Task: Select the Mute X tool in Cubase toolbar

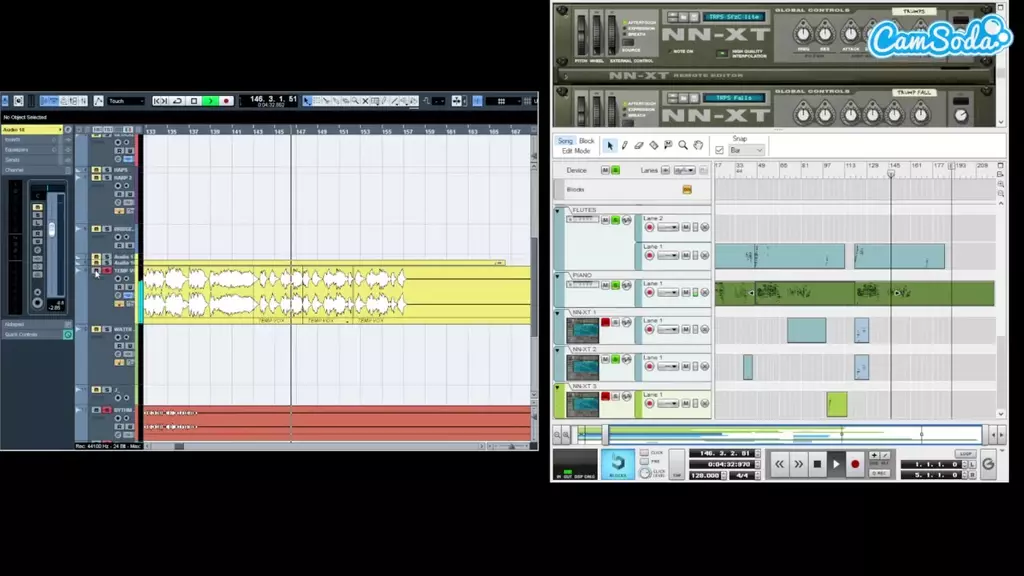Action: (365, 101)
